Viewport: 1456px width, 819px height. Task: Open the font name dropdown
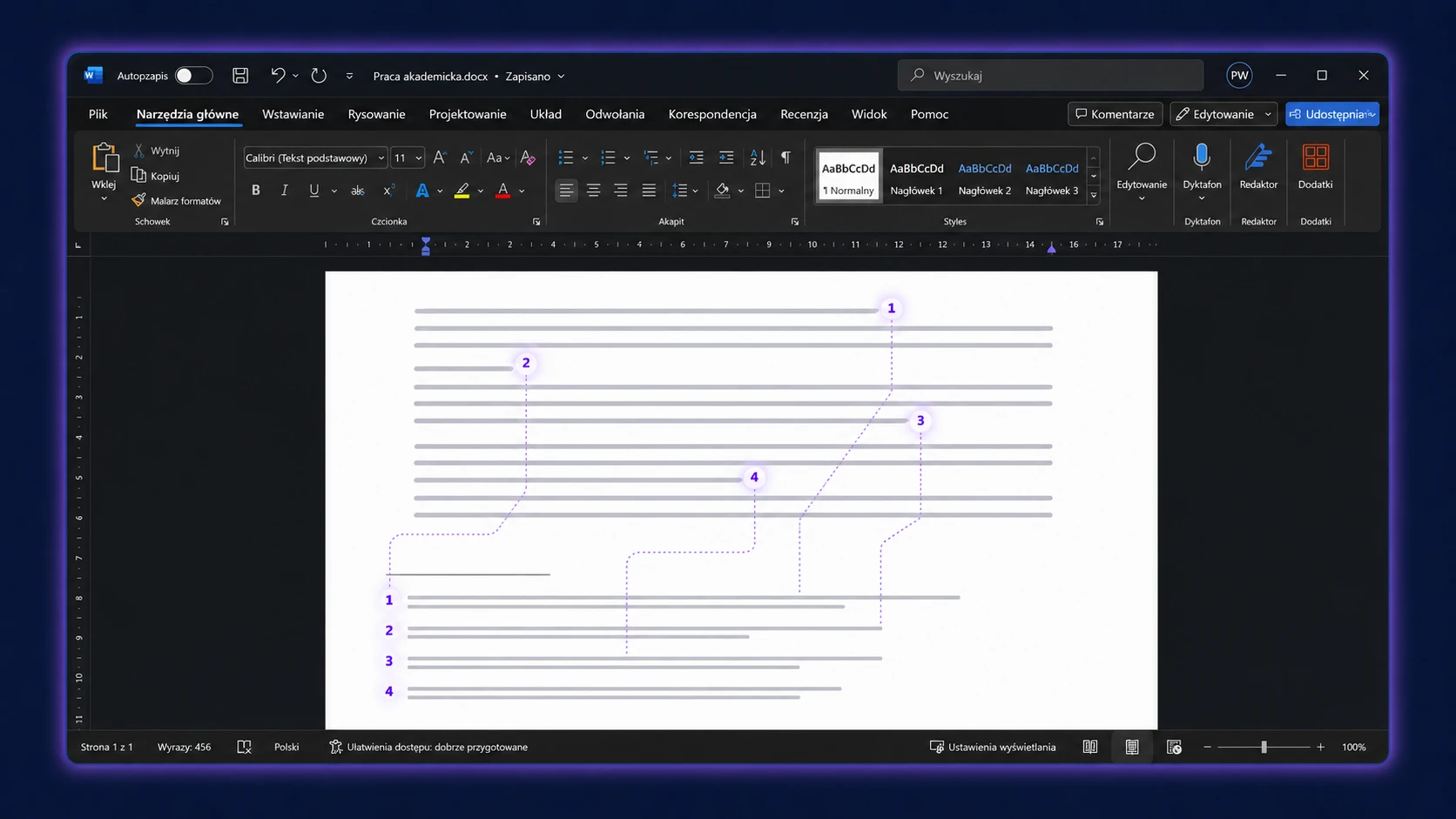381,158
